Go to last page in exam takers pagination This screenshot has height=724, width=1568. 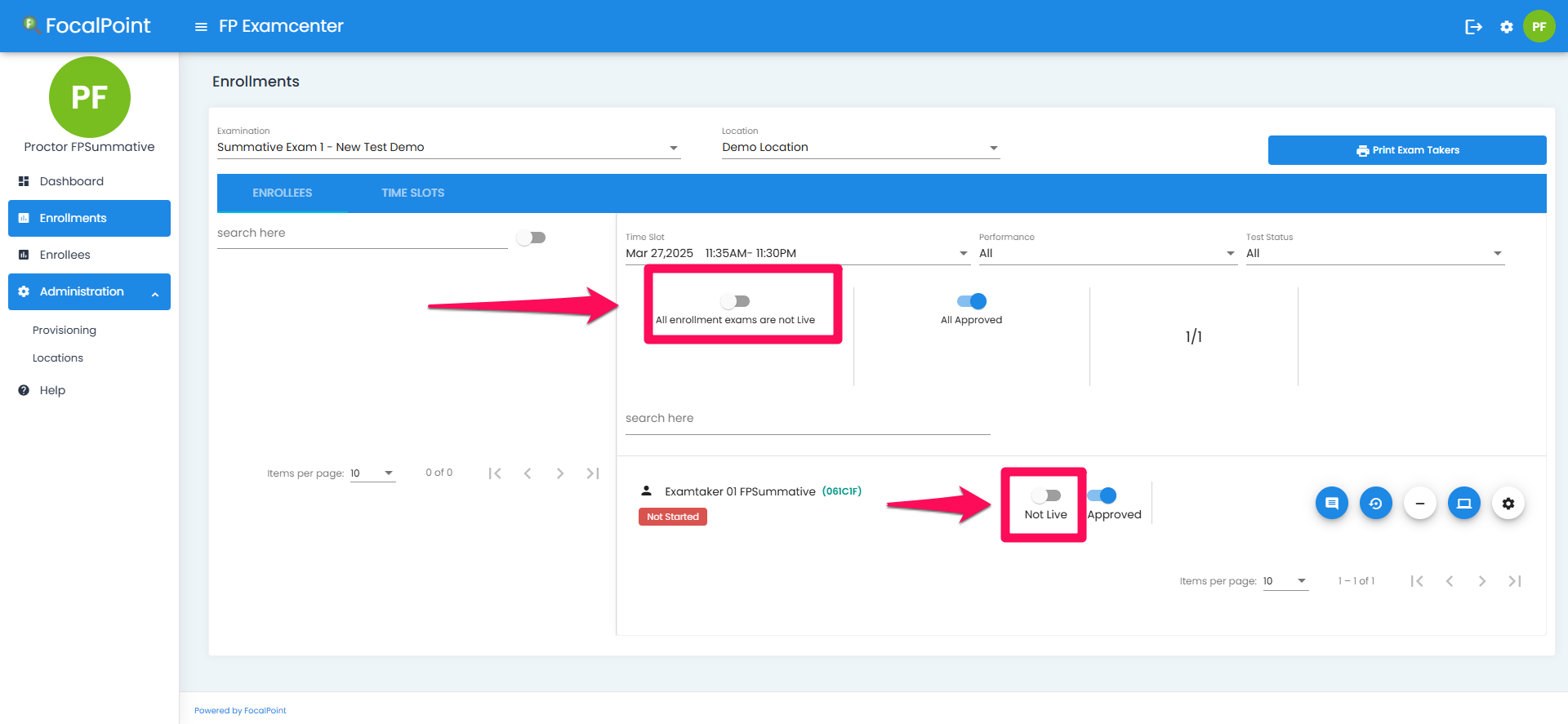1515,581
